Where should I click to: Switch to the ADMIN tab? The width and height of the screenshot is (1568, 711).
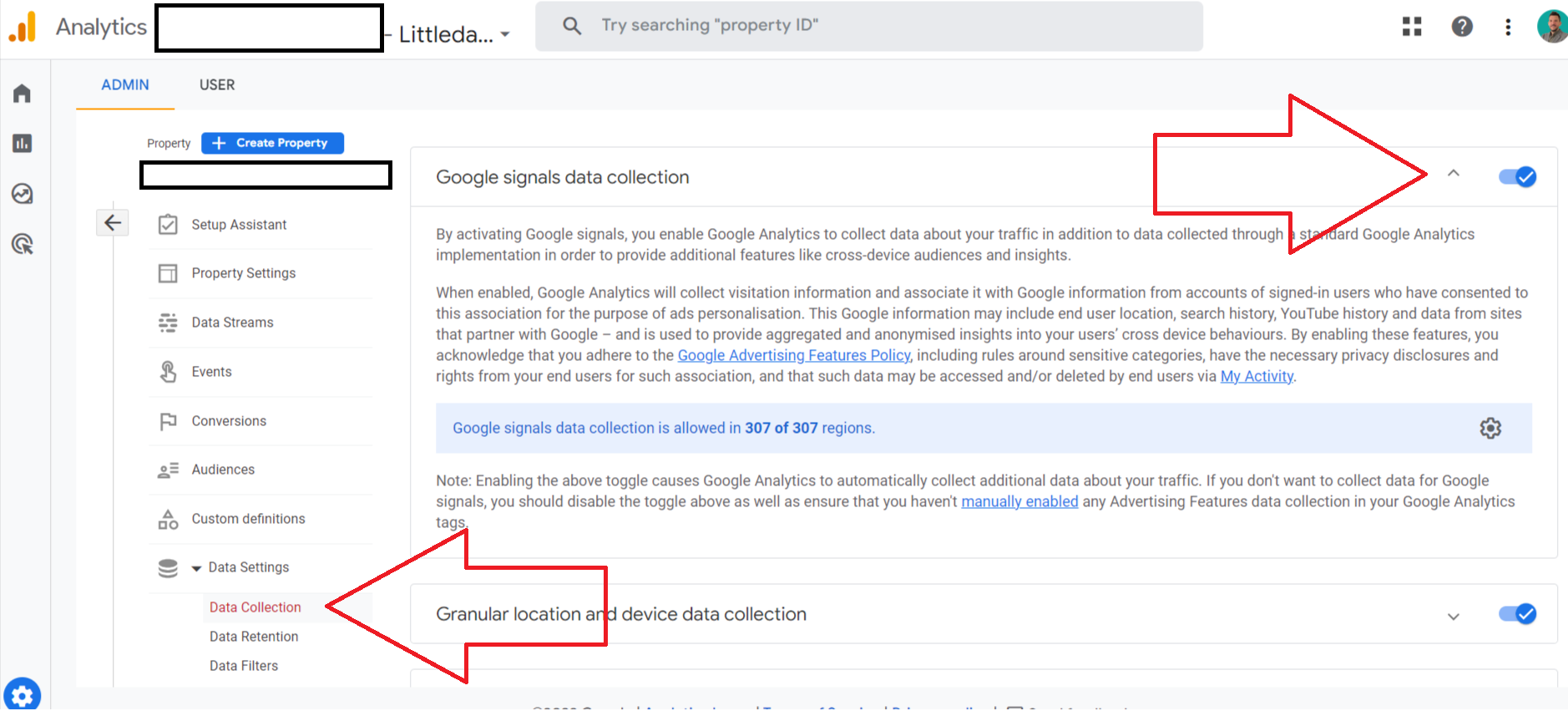coord(125,85)
